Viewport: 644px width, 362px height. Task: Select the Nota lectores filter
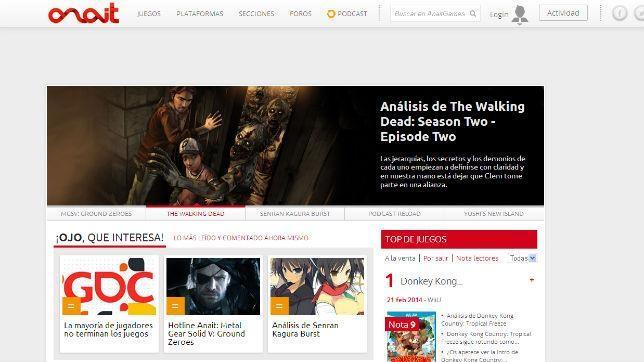(477, 258)
